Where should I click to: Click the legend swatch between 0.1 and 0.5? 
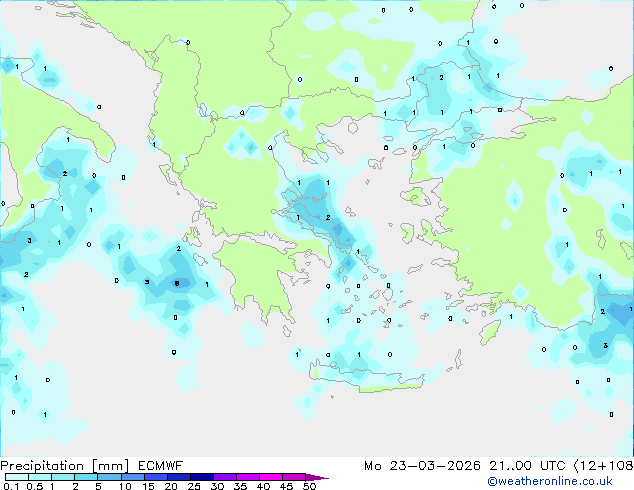click(17, 477)
